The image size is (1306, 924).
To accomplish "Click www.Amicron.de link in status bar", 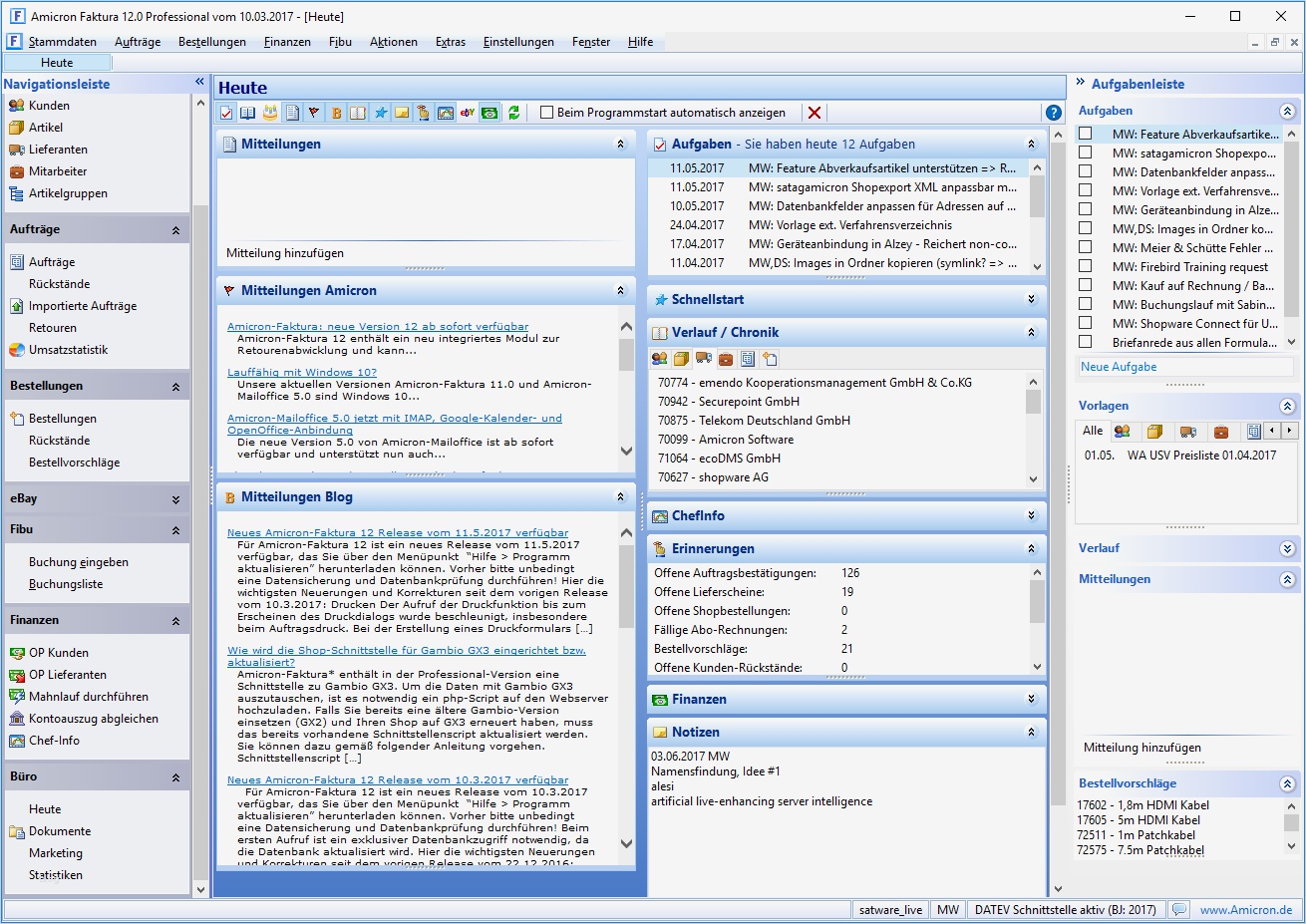I will (x=1246, y=909).
